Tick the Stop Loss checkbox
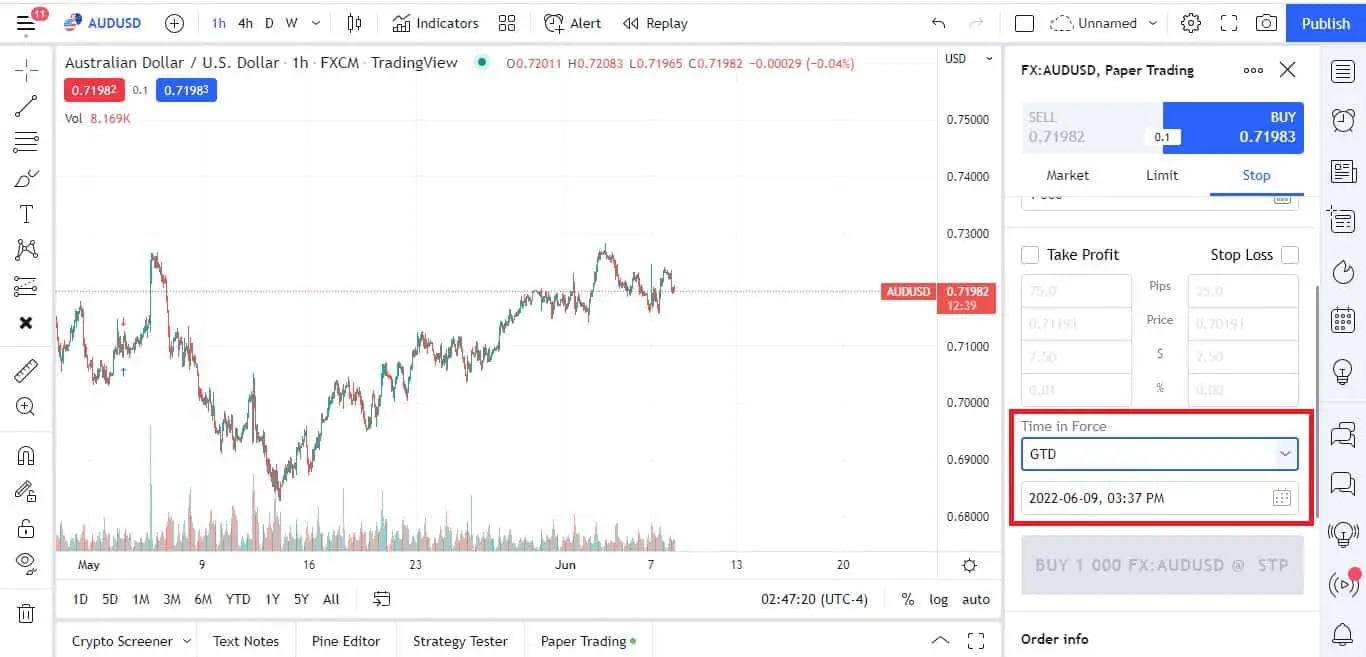Screen dimensions: 1366x657 point(1290,255)
